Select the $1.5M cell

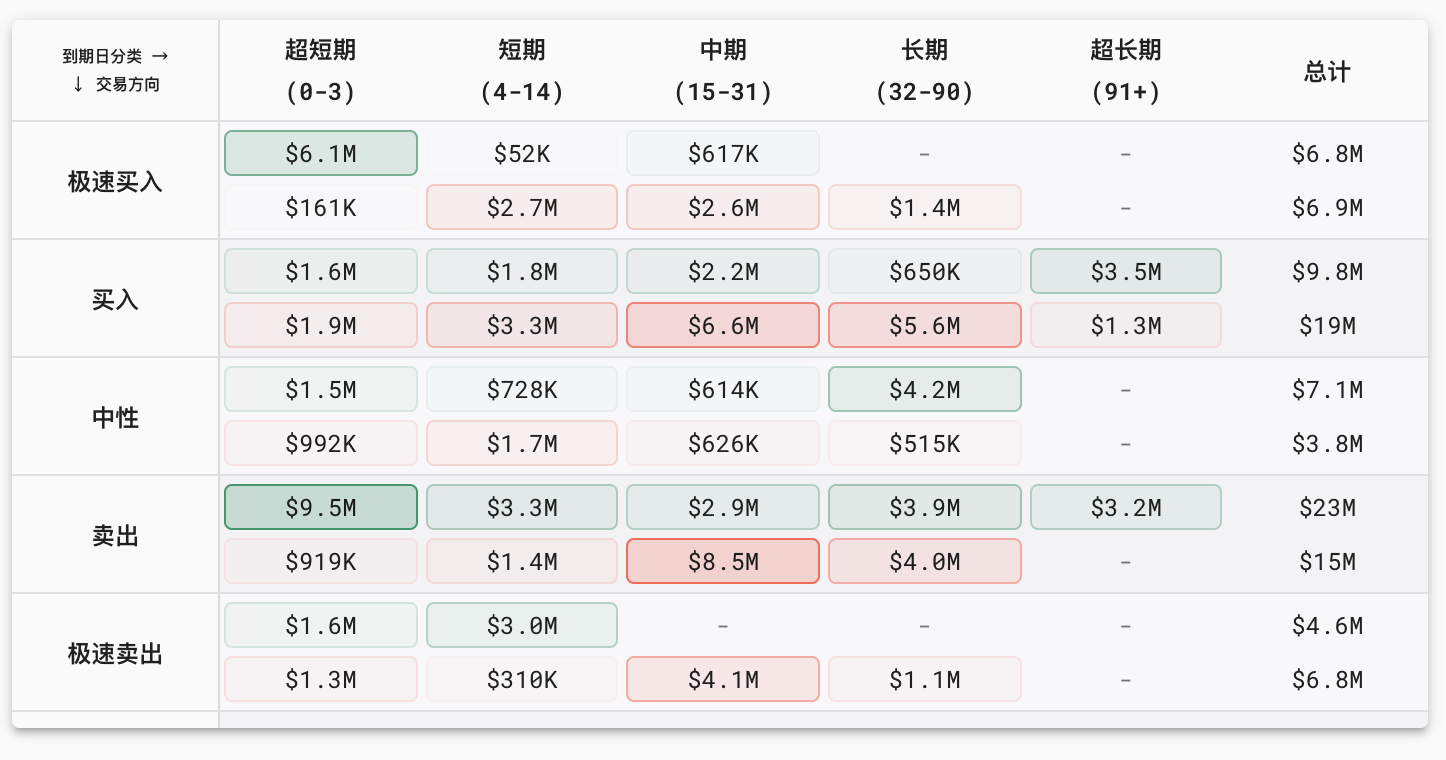pyautogui.click(x=321, y=389)
